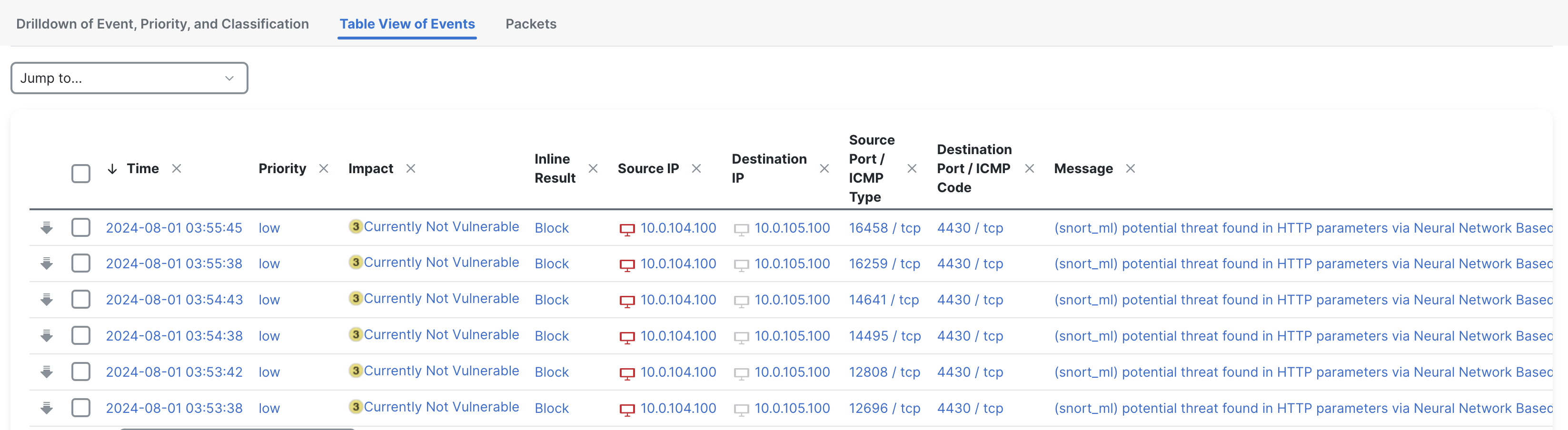This screenshot has width=1568, height=430.
Task: Click source port 16259 / tcp link
Action: 884,264
